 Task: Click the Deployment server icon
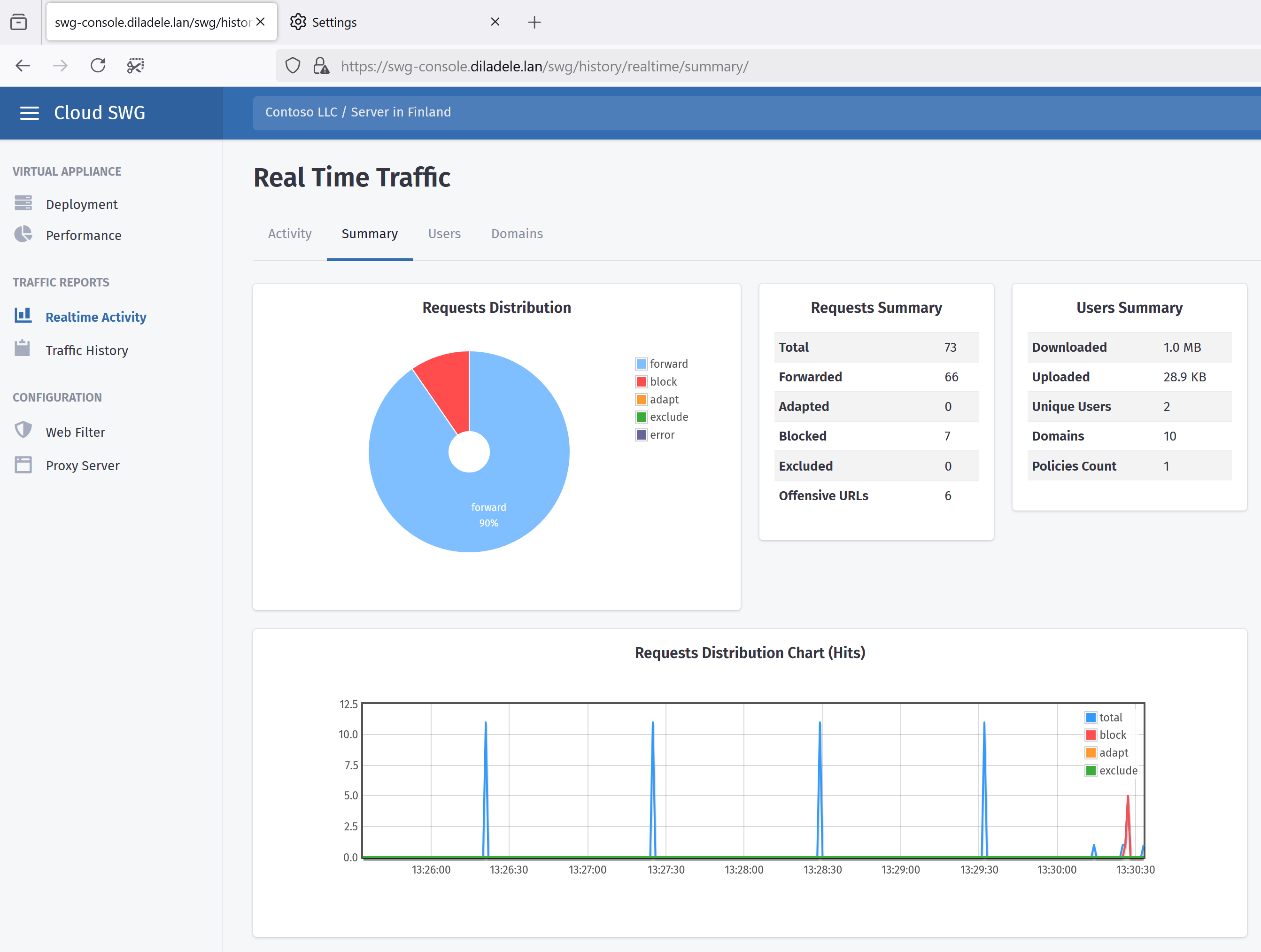pos(23,203)
